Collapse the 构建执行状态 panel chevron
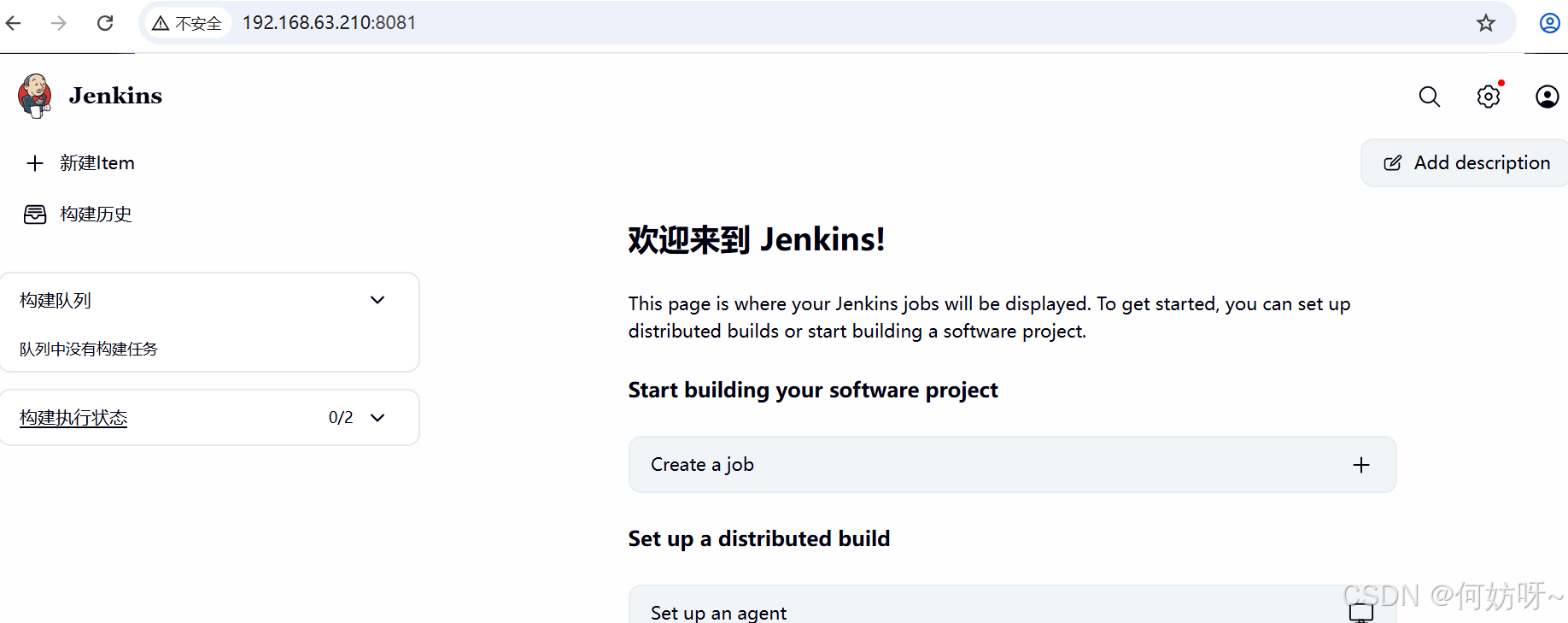Viewport: 1568px width, 623px height. click(377, 418)
